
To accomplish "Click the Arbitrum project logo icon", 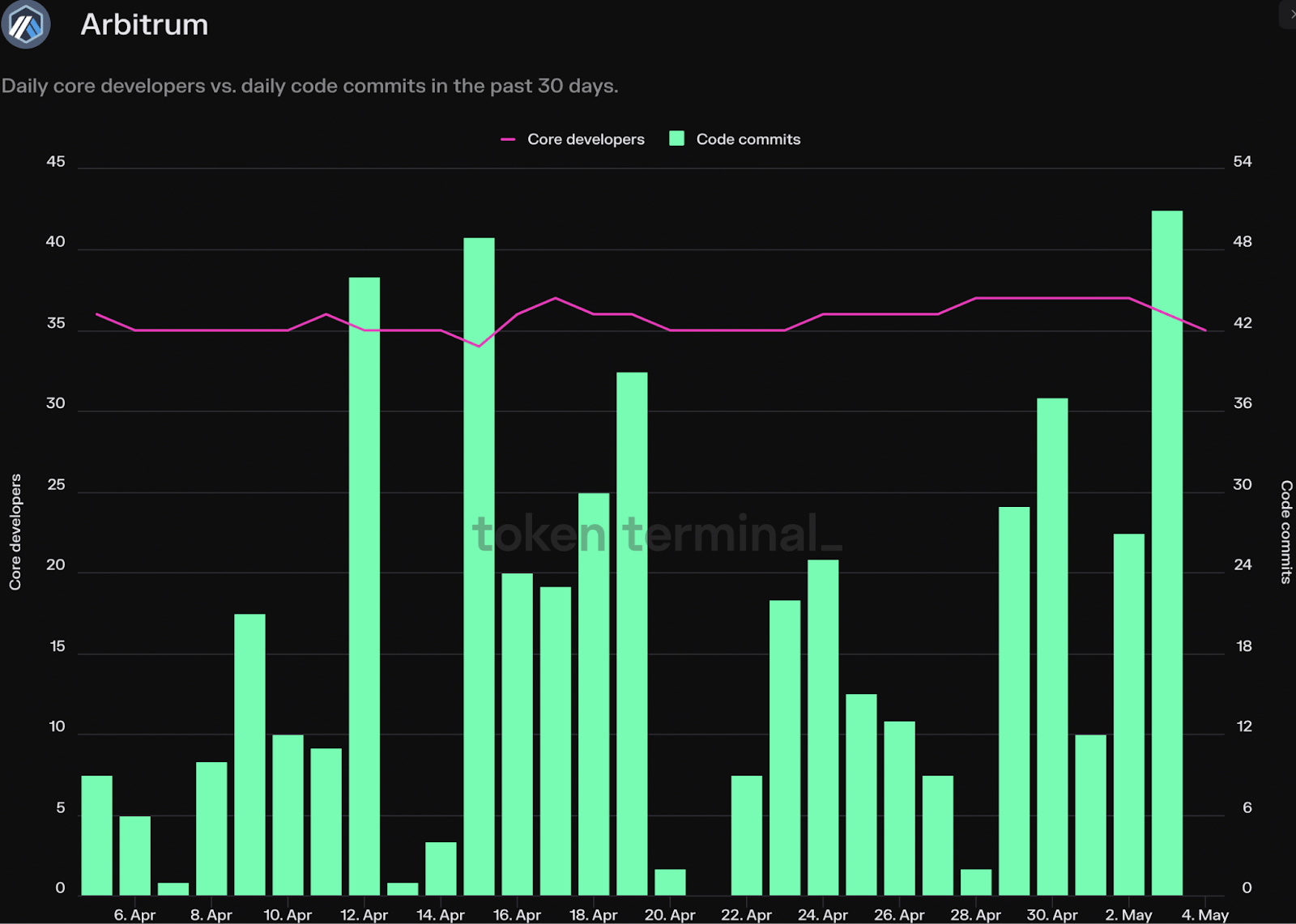I will [x=26, y=25].
